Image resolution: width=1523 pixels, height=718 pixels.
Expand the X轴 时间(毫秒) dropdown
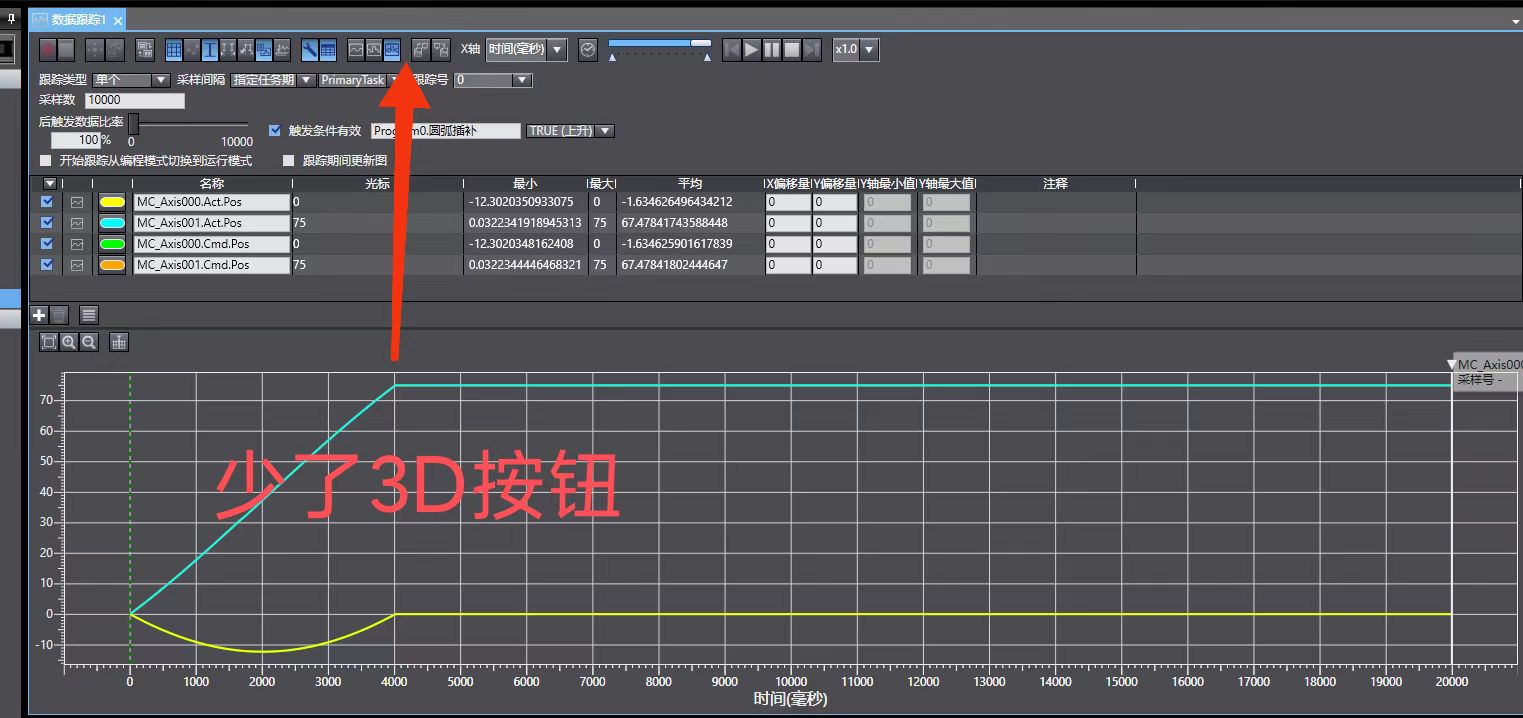pos(527,49)
